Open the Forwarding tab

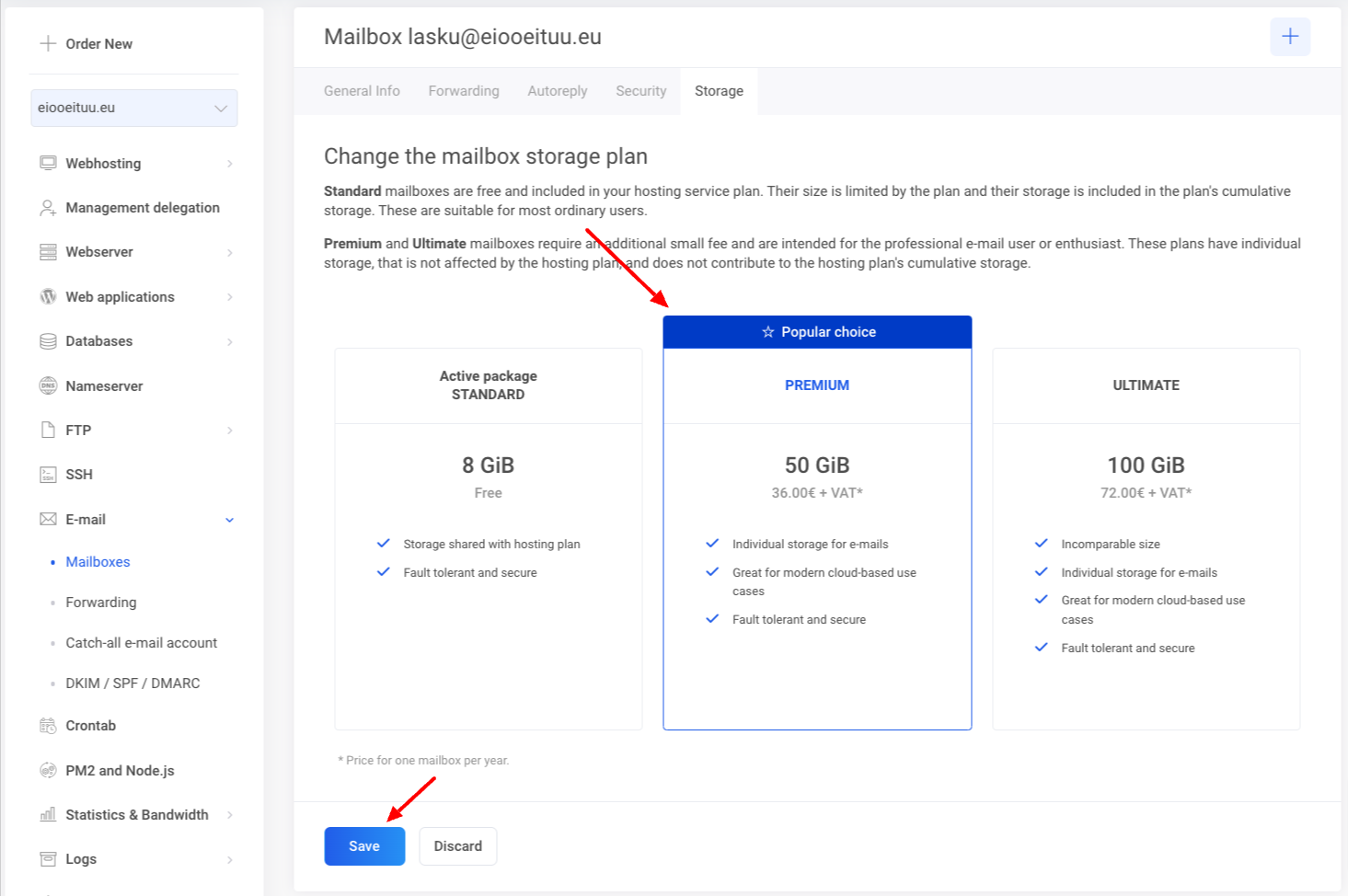point(464,91)
